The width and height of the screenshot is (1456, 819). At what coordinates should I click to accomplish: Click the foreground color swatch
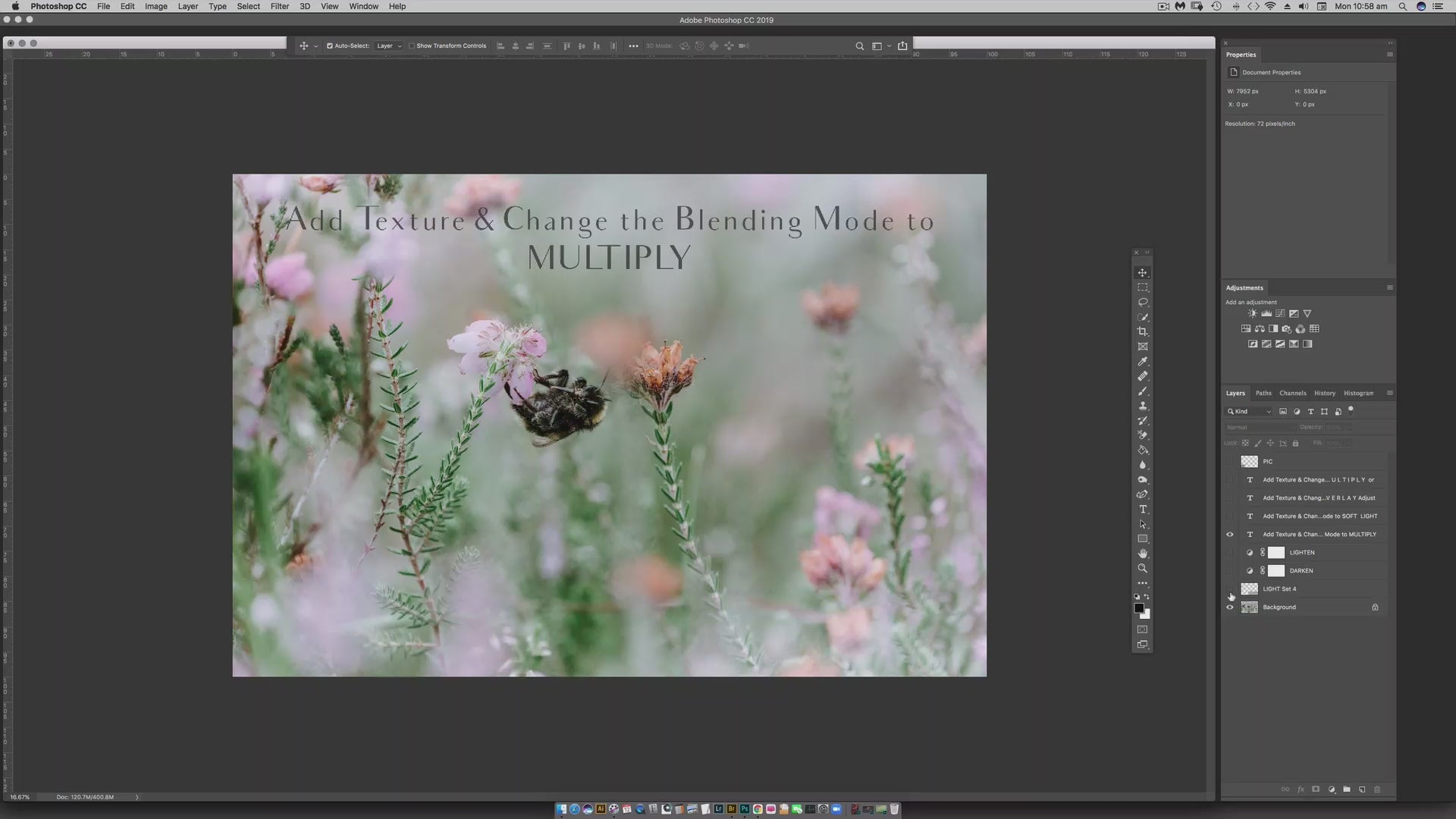coord(1138,608)
